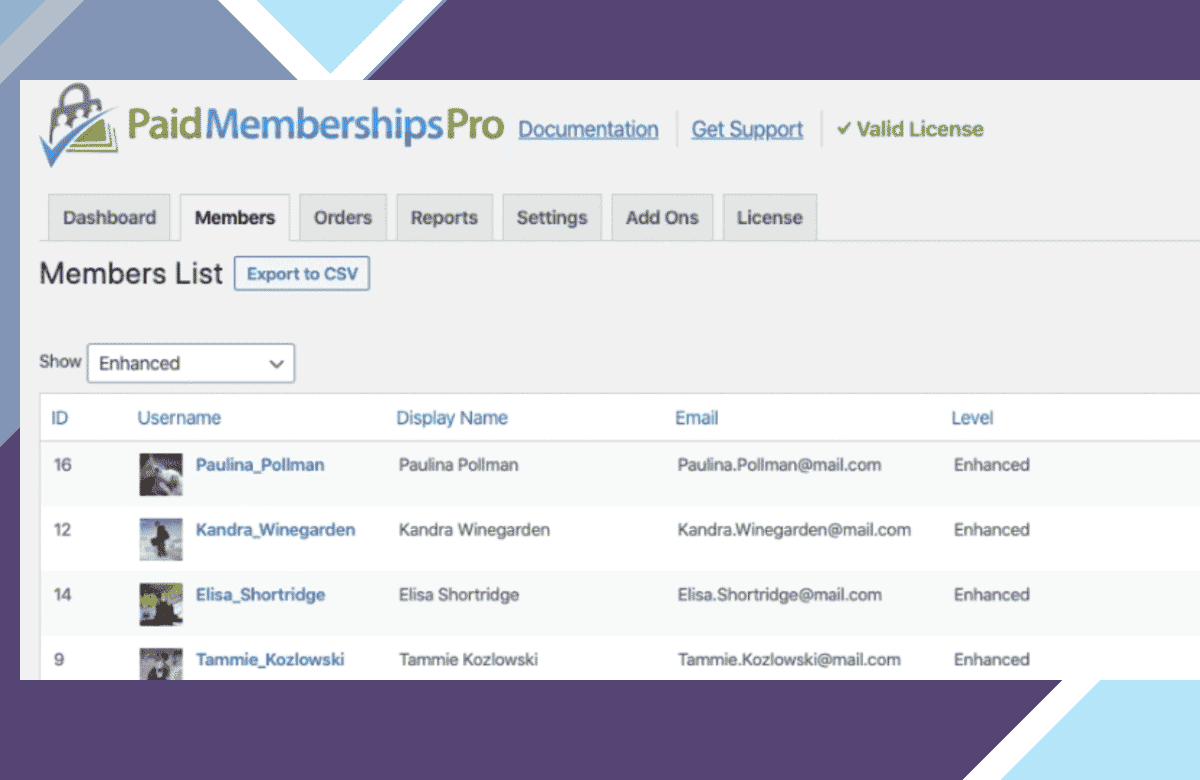The height and width of the screenshot is (780, 1200).
Task: Click the Members List heading
Action: click(x=131, y=274)
